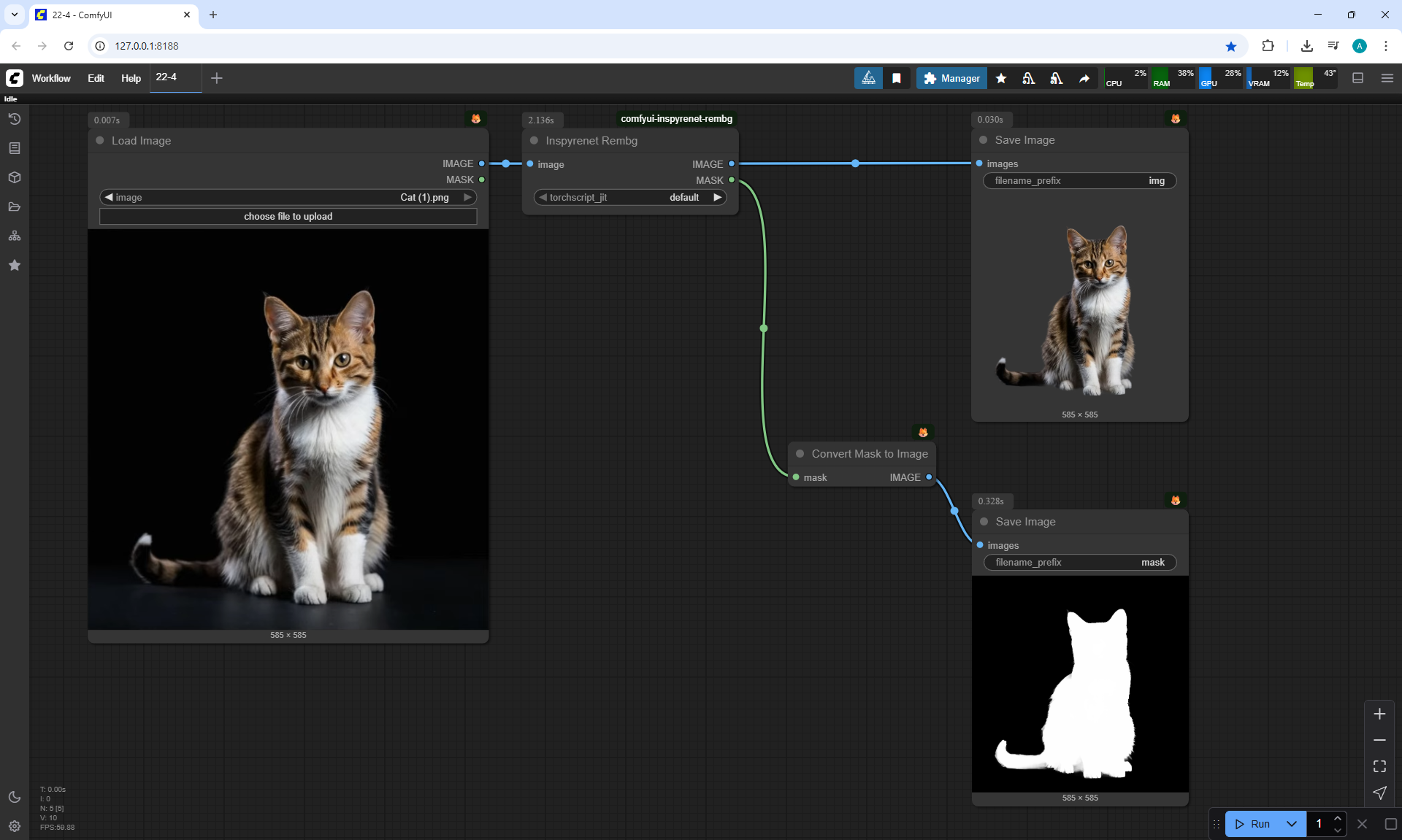This screenshot has width=1402, height=840.
Task: Click the bookmark icon in top toolbar
Action: coord(897,78)
